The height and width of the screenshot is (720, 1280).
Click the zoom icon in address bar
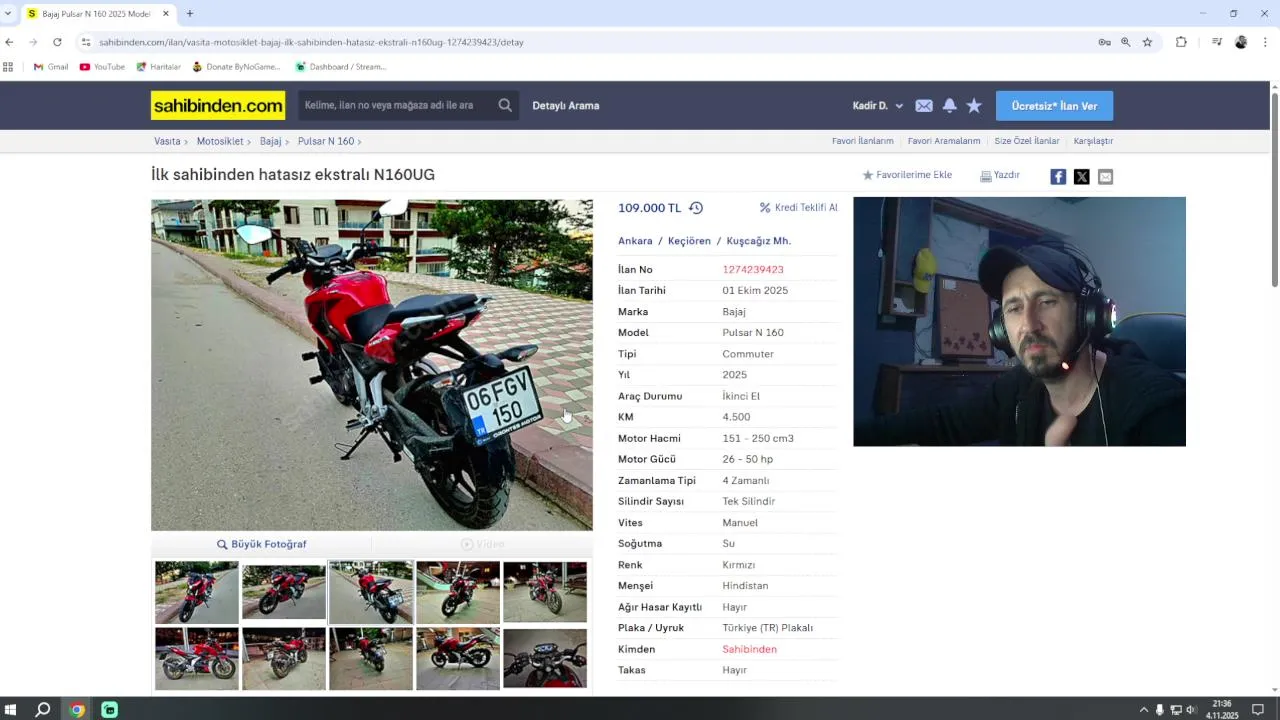click(x=1125, y=42)
